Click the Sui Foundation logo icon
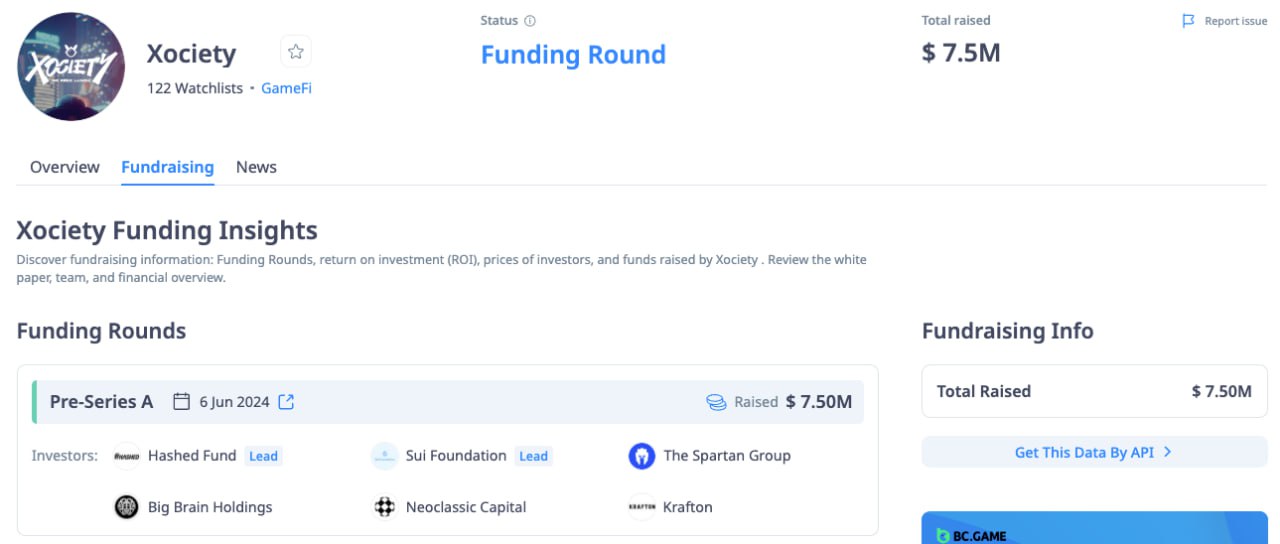The height and width of the screenshot is (544, 1280). point(384,456)
